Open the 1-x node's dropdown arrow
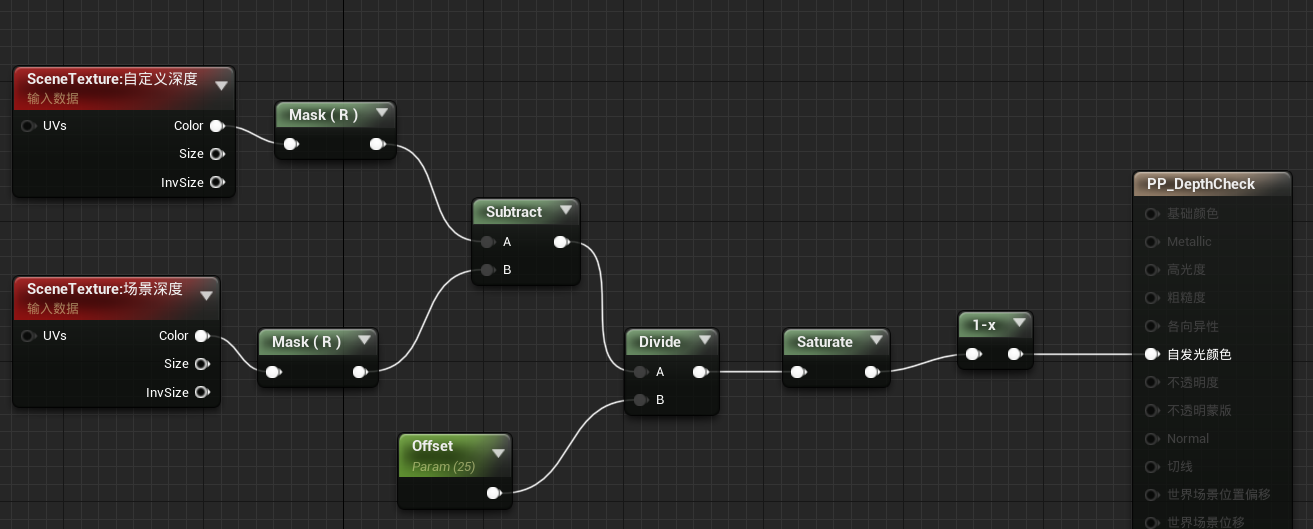Image resolution: width=1313 pixels, height=529 pixels. (x=1019, y=323)
